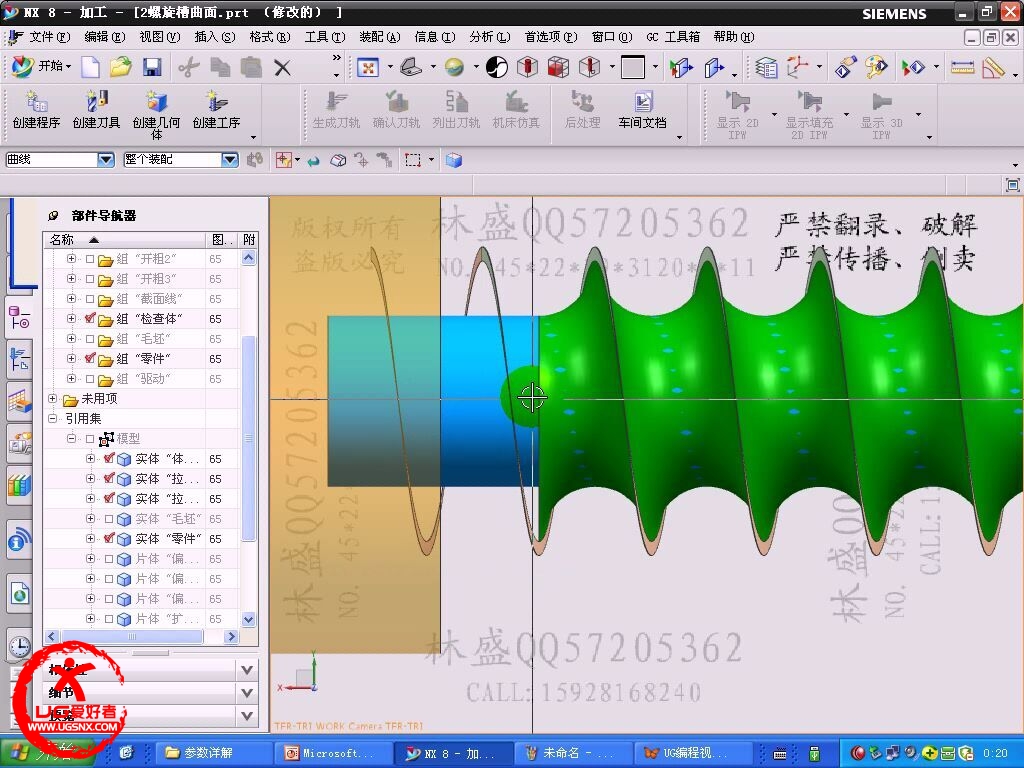Image resolution: width=1024 pixels, height=768 pixels.
Task: Collapse the 引用集 tree node
Action: [53, 419]
